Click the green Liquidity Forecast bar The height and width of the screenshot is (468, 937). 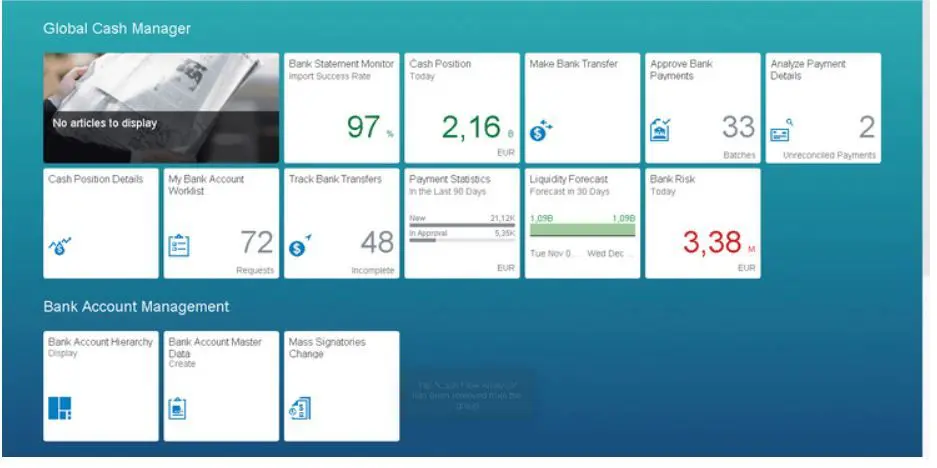pyautogui.click(x=582, y=230)
